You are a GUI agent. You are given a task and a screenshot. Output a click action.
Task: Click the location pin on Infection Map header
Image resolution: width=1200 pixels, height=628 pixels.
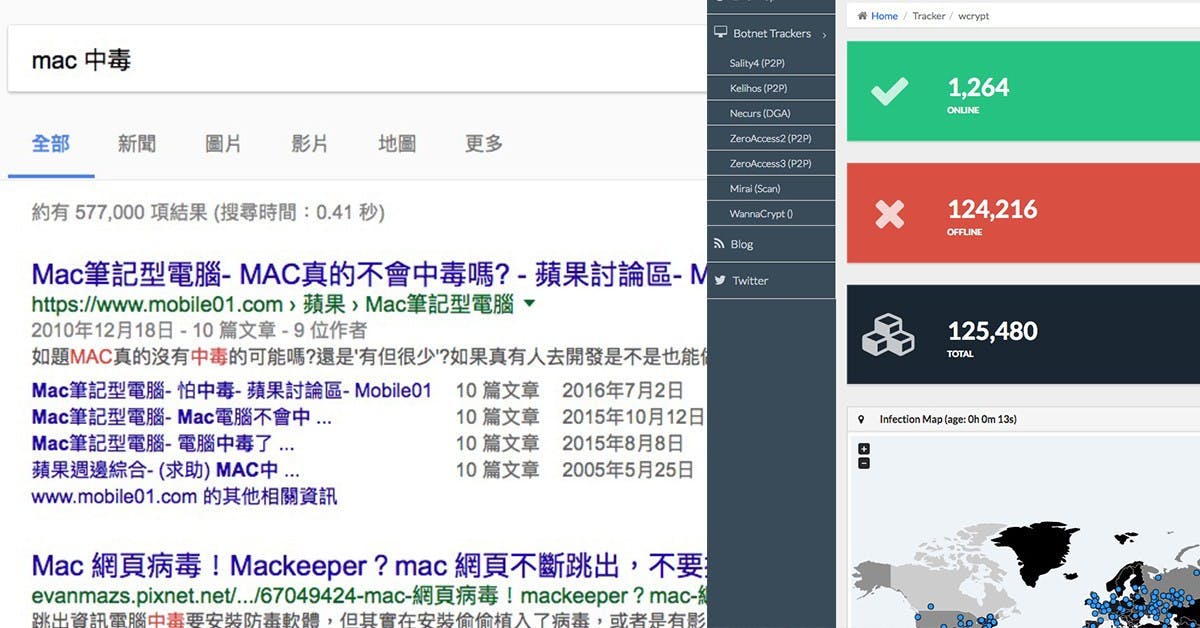[863, 418]
